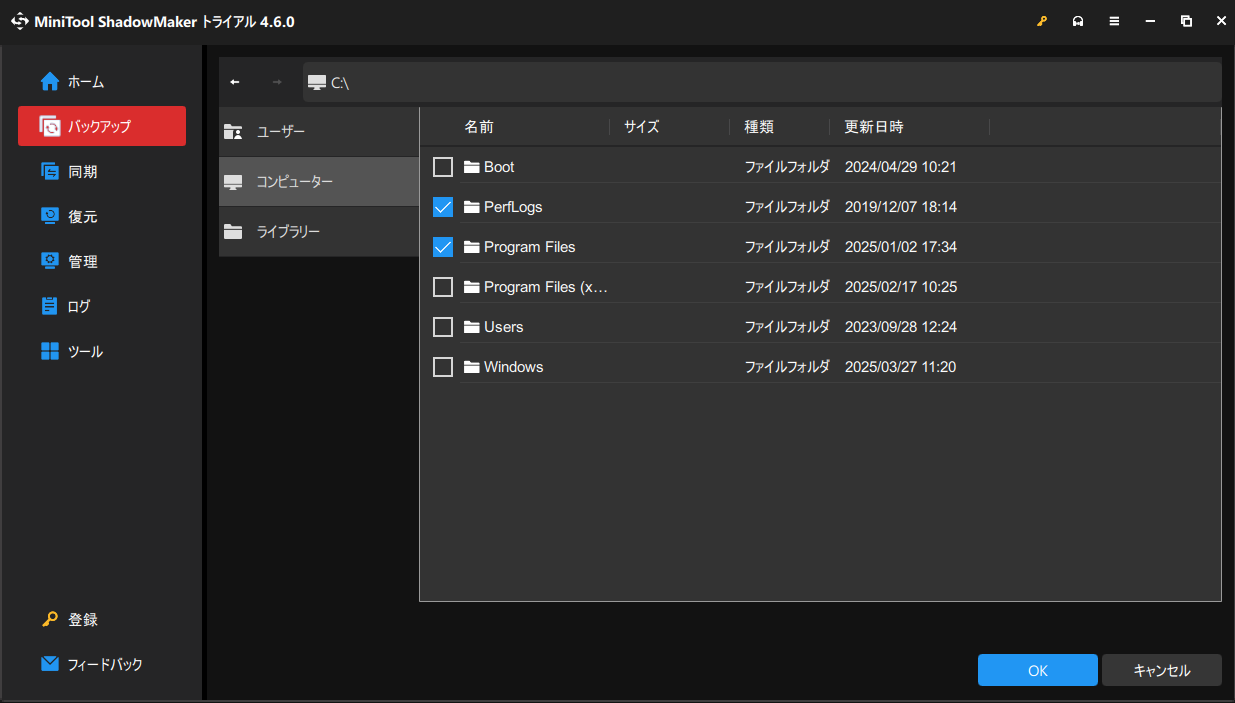This screenshot has width=1235, height=703.
Task: Click the monitor icon beside コンピューター
Action: [233, 182]
